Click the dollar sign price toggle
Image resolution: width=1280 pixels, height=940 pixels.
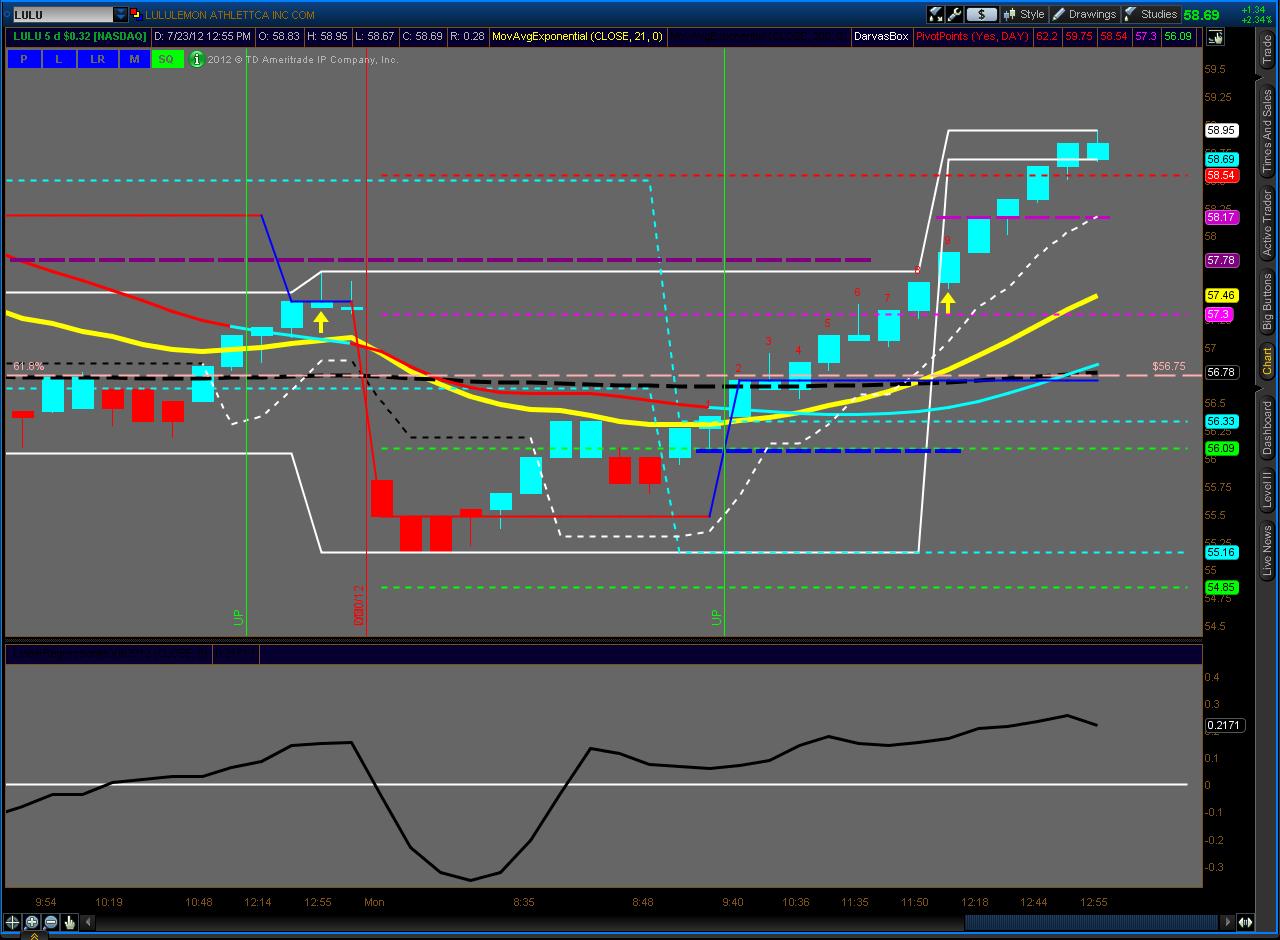coord(981,14)
